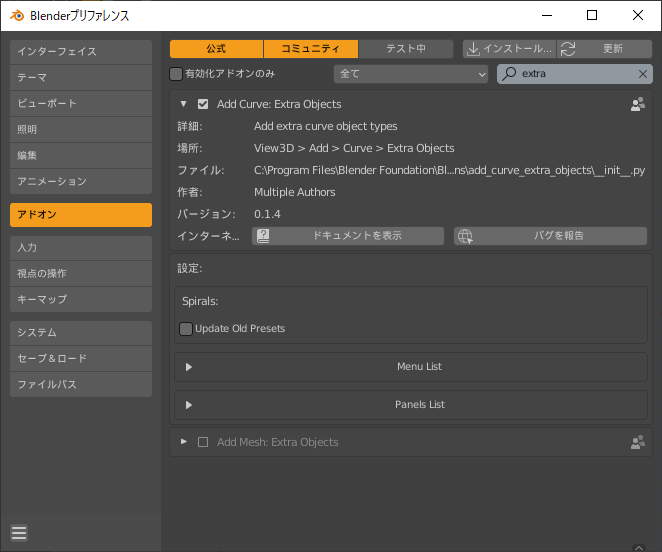Open the 入力 preferences tab
Screen dimensions: 662x552
pyautogui.click(x=81, y=247)
